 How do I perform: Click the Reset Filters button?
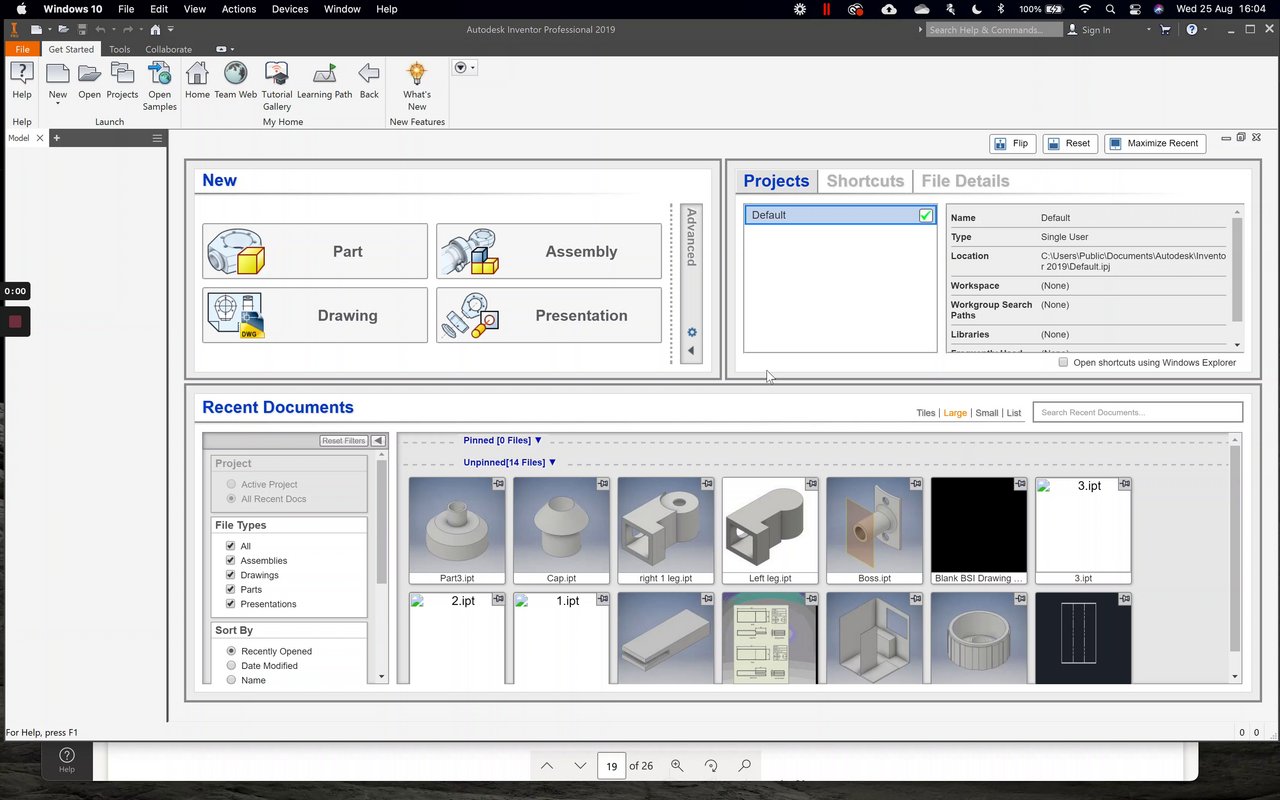click(343, 441)
